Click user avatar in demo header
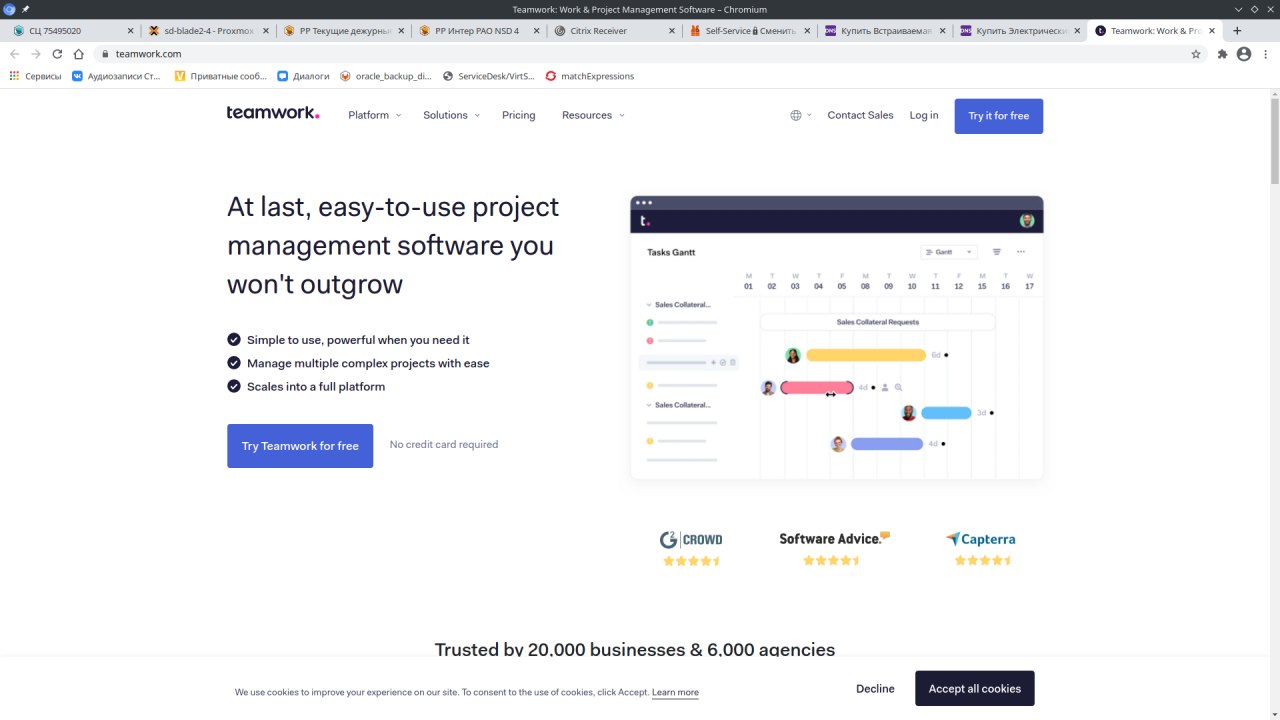1280x720 pixels. coord(1027,220)
